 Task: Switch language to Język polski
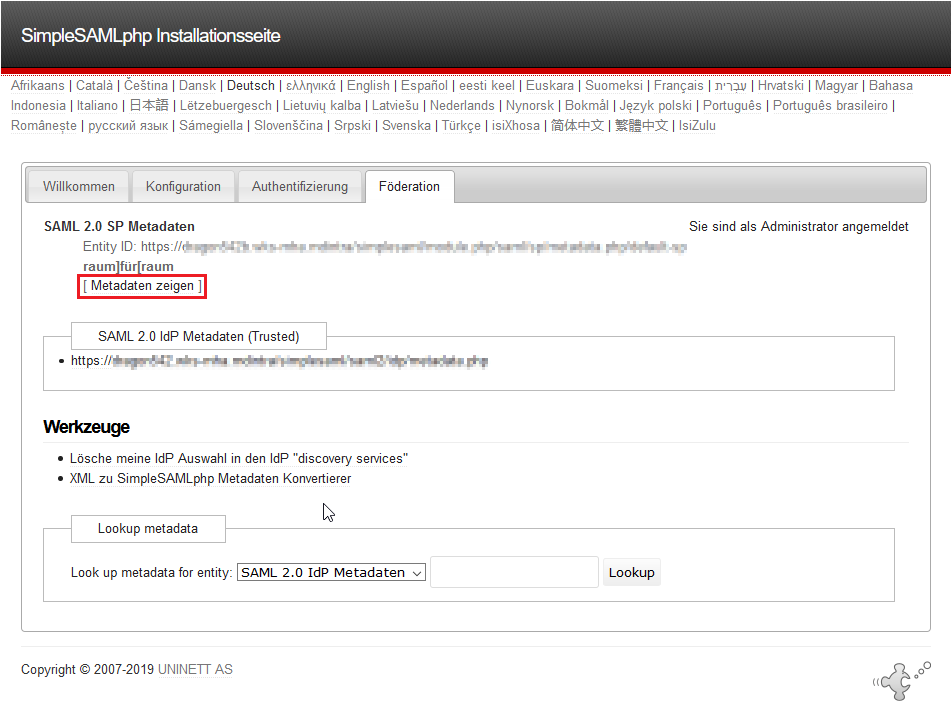(x=656, y=106)
